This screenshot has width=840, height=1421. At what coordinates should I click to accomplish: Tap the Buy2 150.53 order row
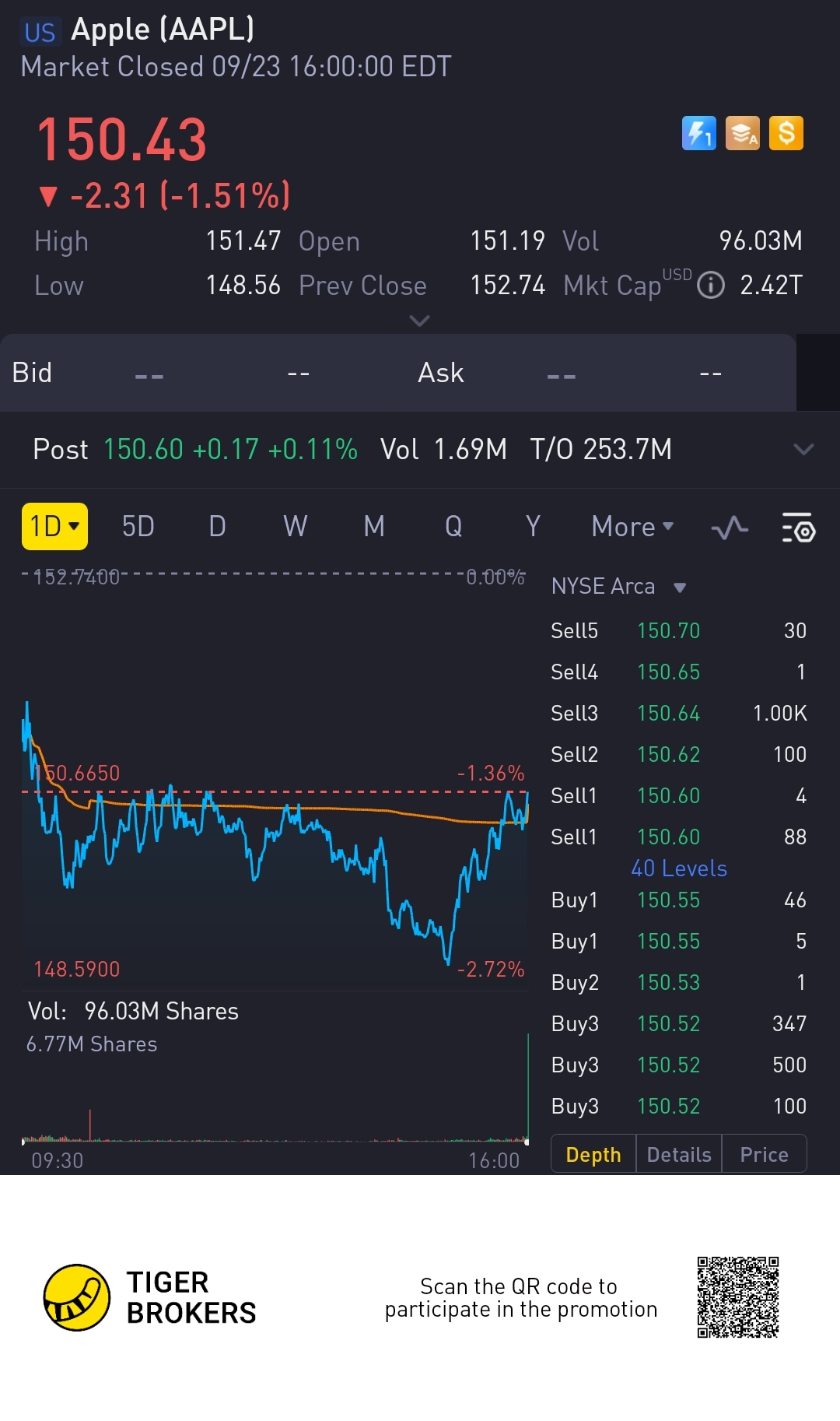[679, 982]
